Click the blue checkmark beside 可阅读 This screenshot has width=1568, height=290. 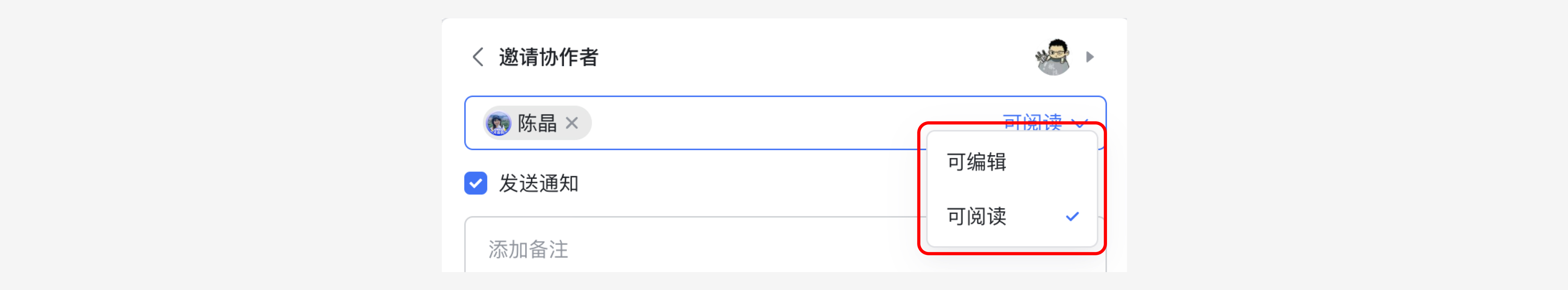pyautogui.click(x=1072, y=216)
